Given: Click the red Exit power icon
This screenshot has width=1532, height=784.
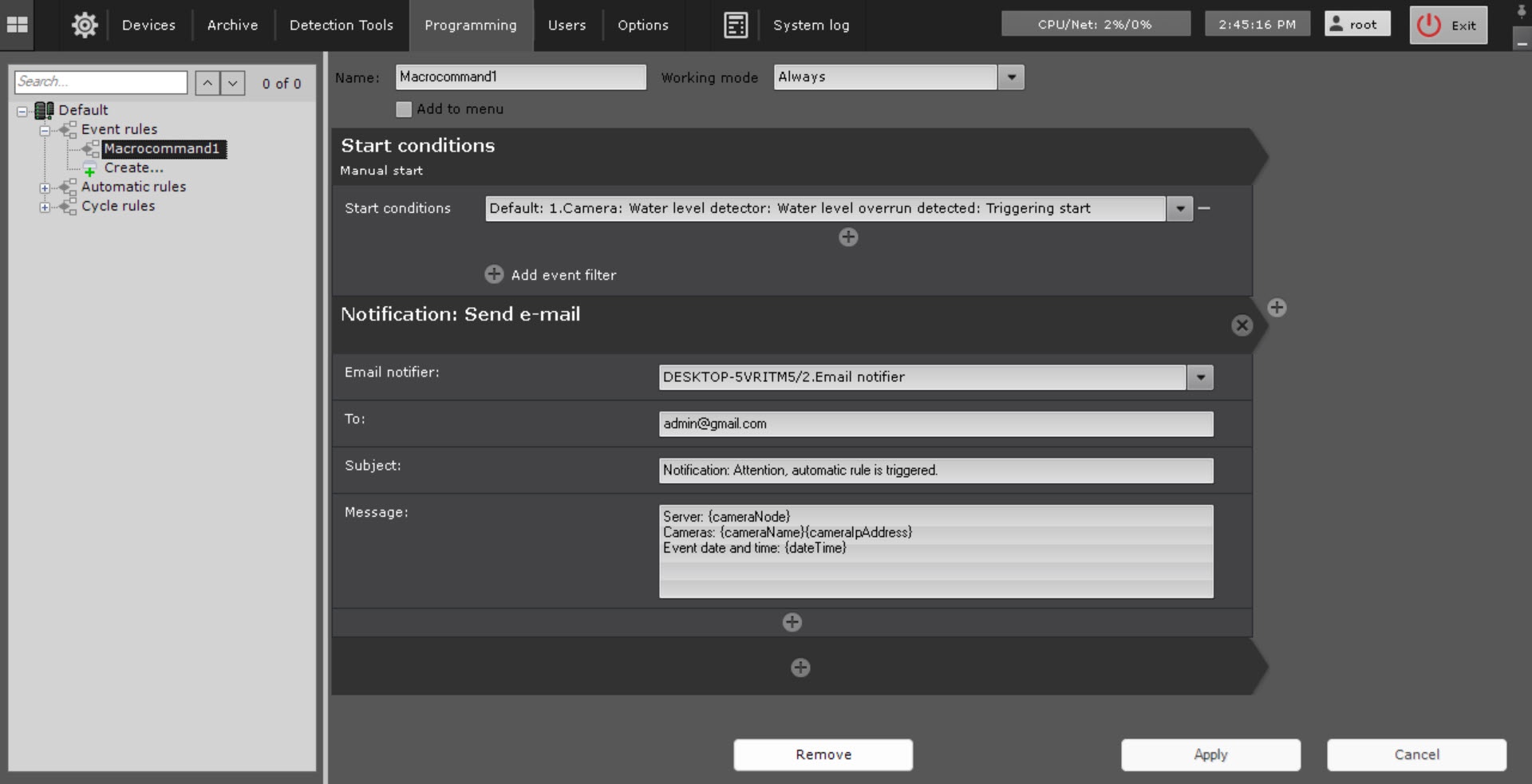Looking at the screenshot, I should click(1428, 25).
